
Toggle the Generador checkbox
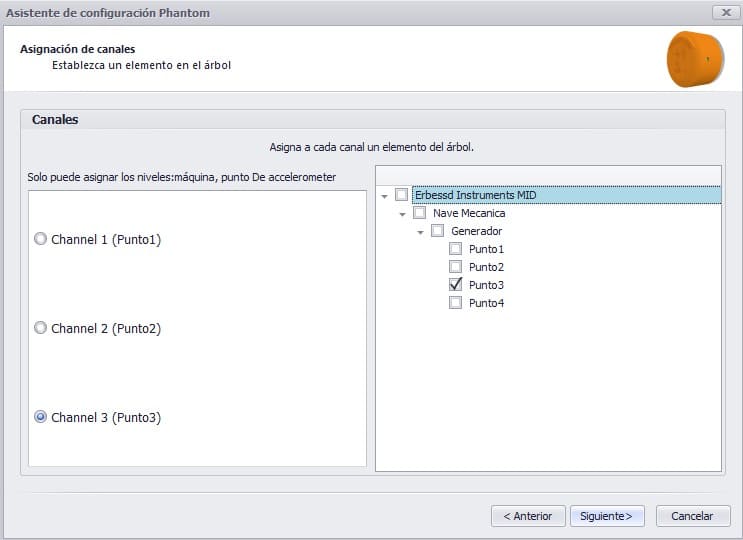click(x=437, y=231)
